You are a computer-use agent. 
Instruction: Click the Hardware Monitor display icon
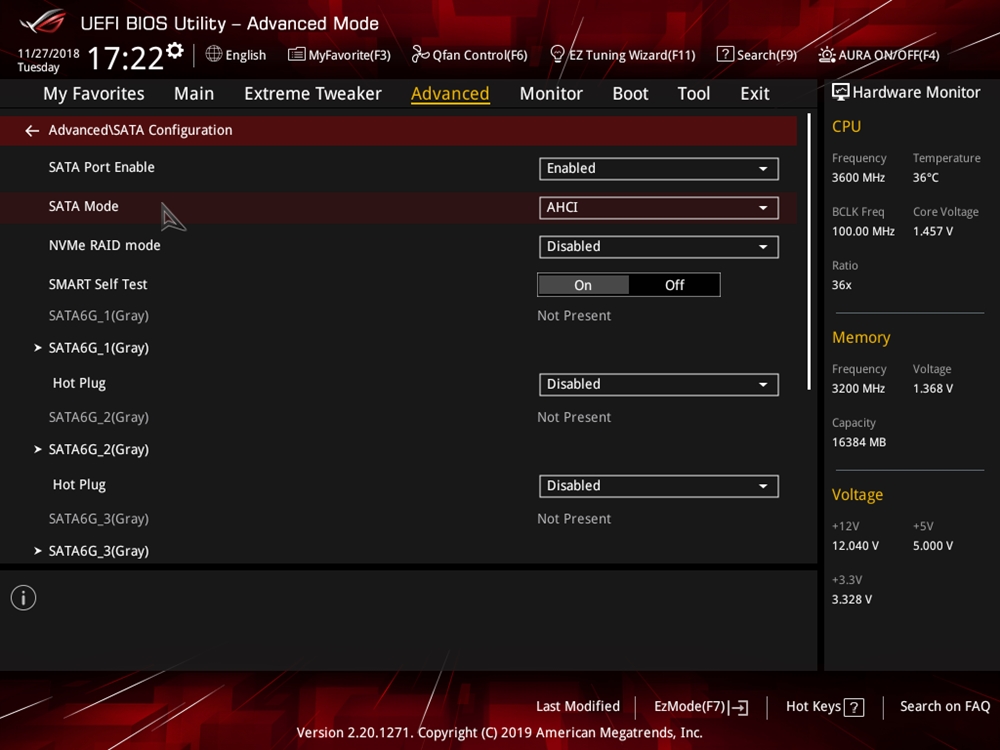click(841, 92)
